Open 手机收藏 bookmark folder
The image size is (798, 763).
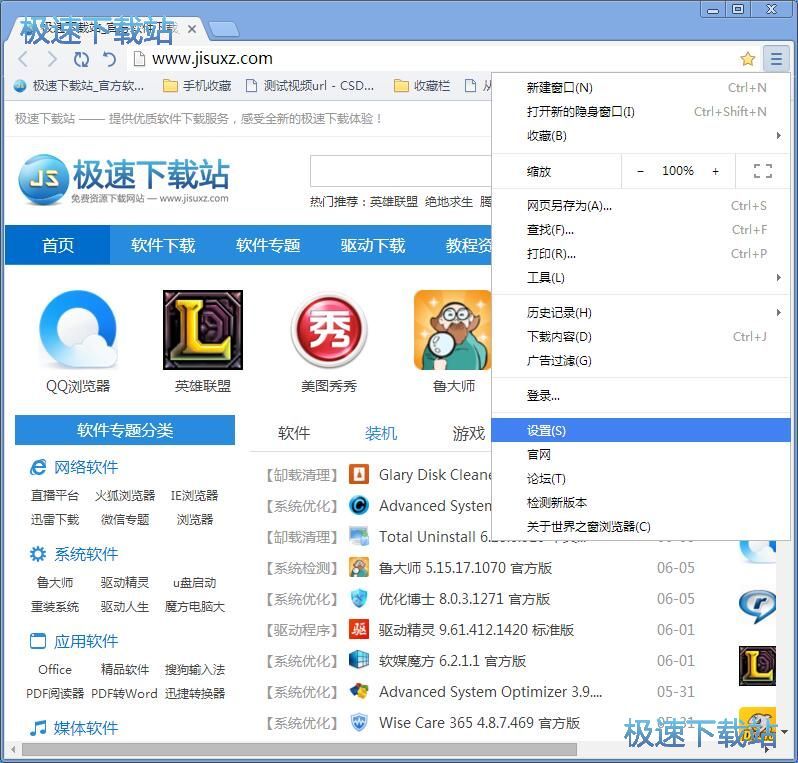coord(197,86)
